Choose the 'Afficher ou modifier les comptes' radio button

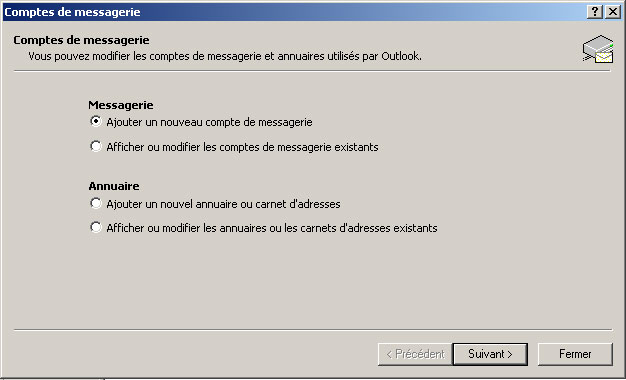(96, 146)
